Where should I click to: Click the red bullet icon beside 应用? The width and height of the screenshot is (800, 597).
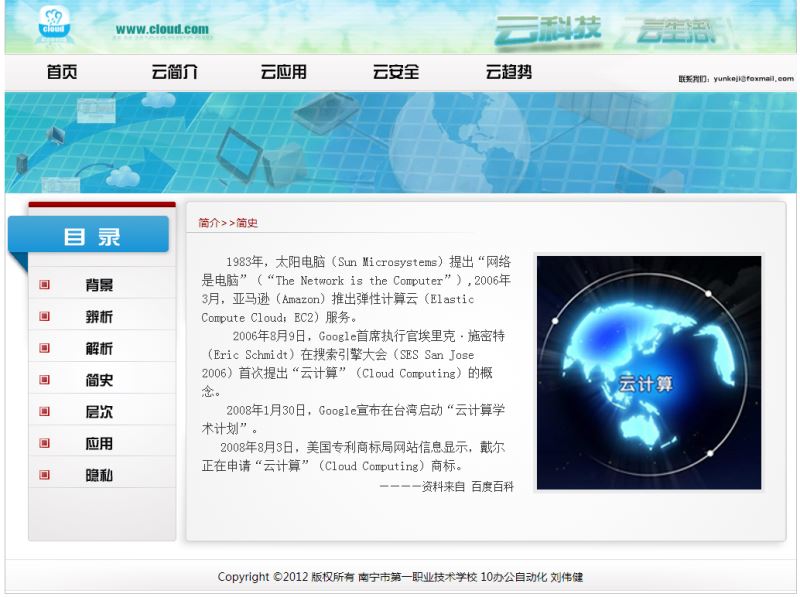click(44, 443)
